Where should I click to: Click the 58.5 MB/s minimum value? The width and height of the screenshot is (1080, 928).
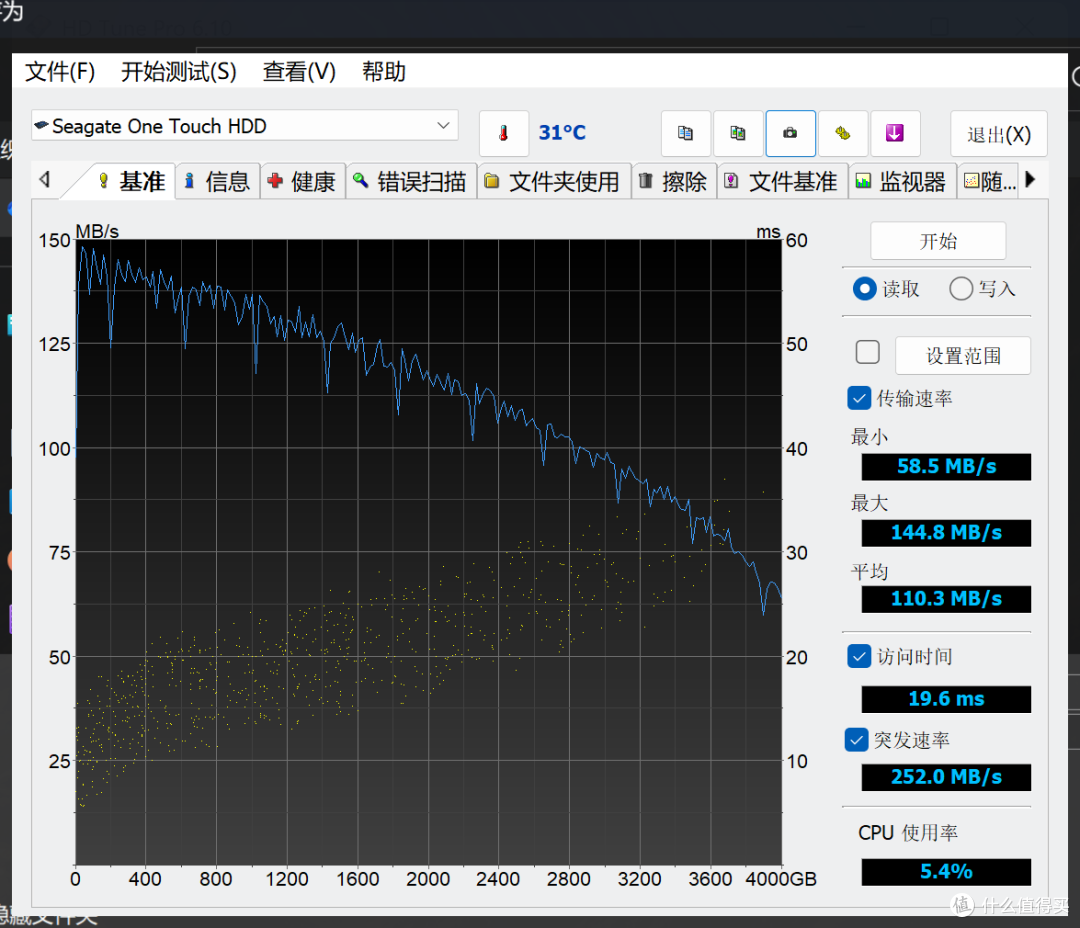click(x=946, y=466)
